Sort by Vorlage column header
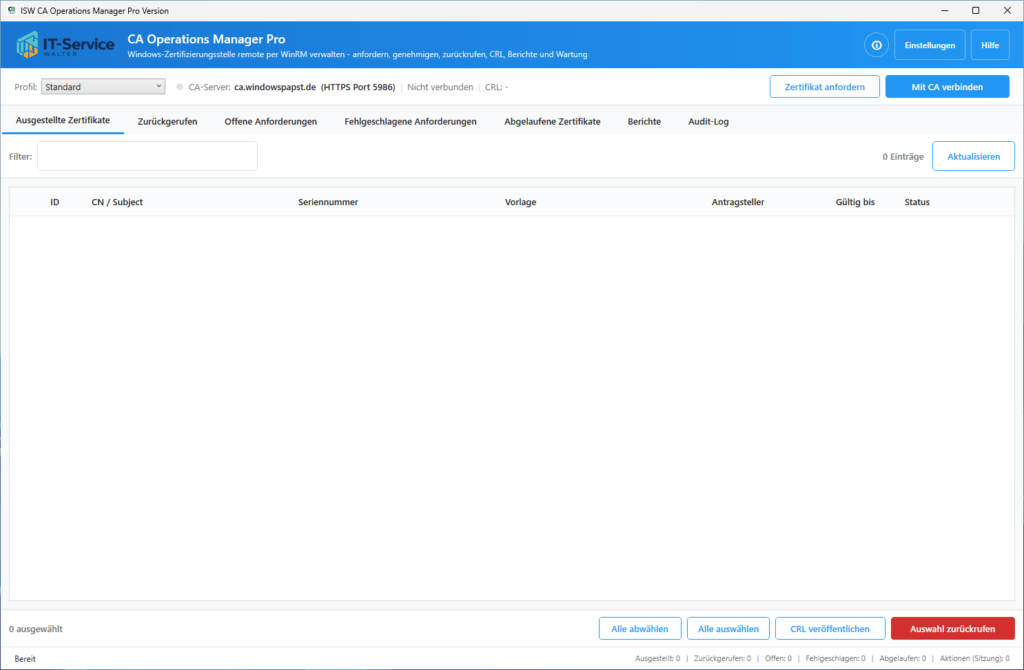This screenshot has width=1024, height=670. pyautogui.click(x=520, y=202)
